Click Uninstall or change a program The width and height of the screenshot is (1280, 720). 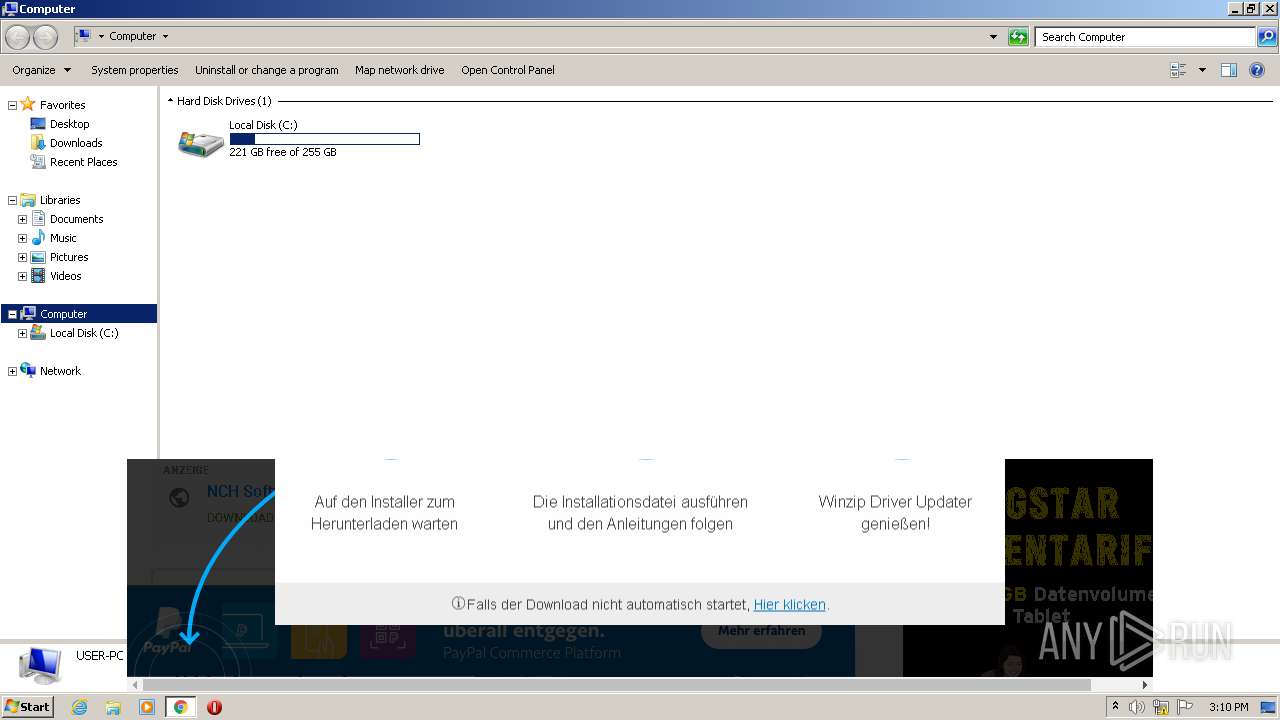tap(267, 70)
